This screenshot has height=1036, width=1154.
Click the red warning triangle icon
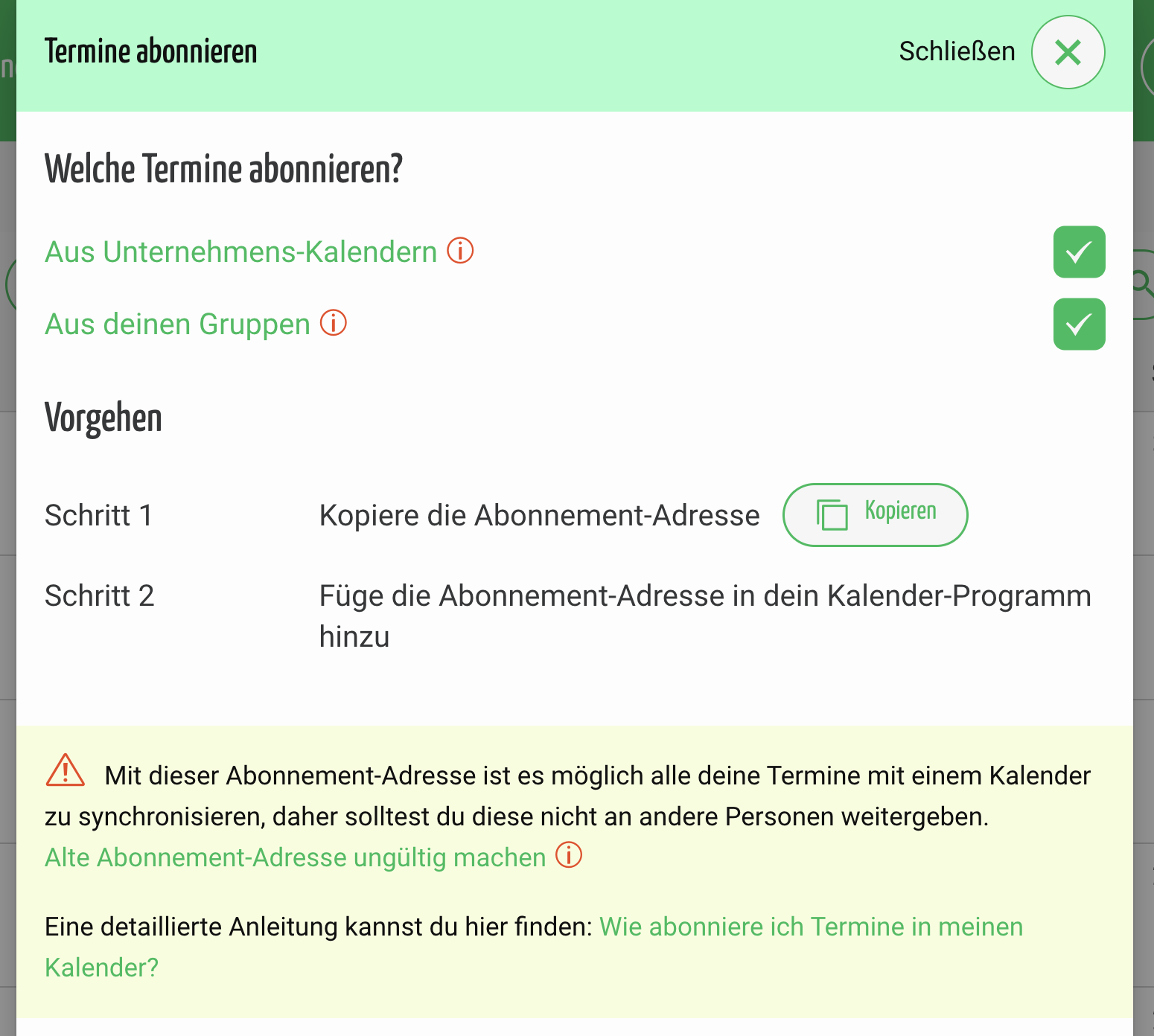click(66, 771)
